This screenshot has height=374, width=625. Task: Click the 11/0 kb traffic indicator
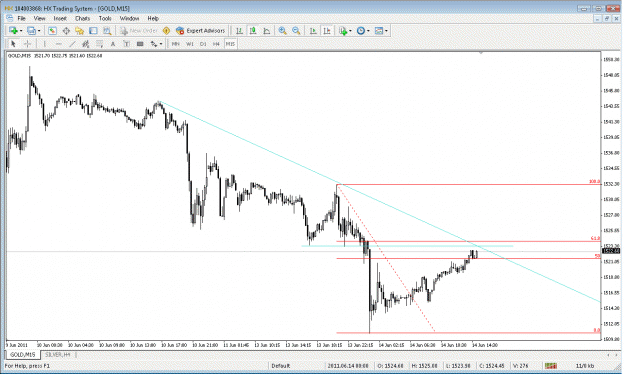click(x=585, y=366)
